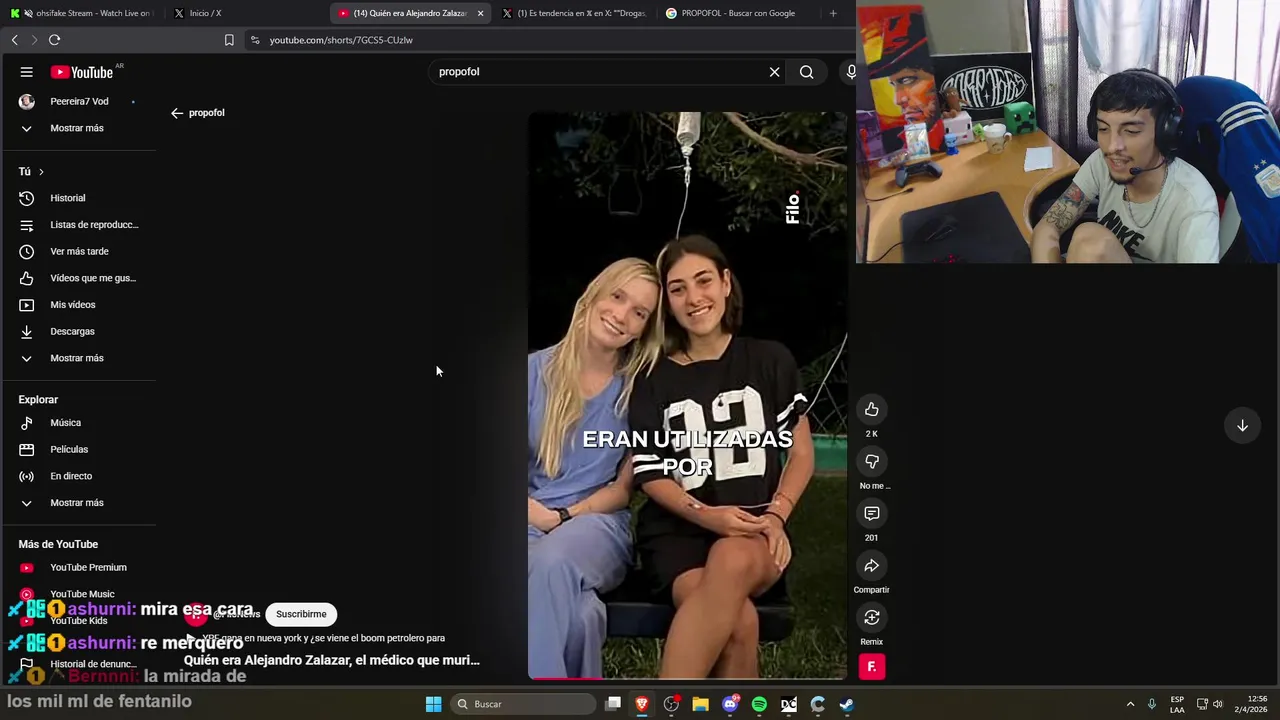Click the magnifier search button
The height and width of the screenshot is (720, 1280).
click(806, 72)
